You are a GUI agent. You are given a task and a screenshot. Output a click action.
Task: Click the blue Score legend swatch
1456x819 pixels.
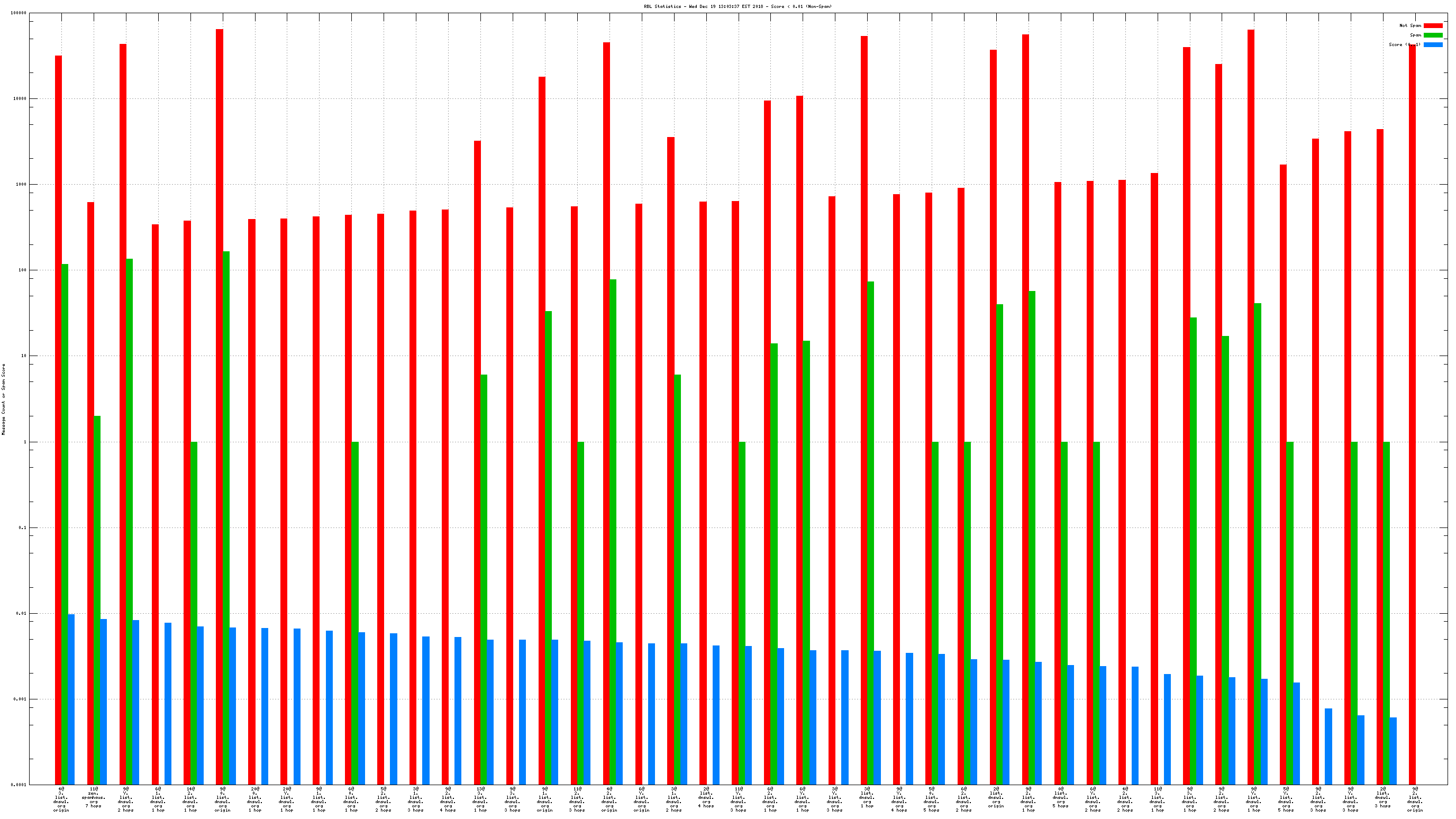pyautogui.click(x=1433, y=44)
